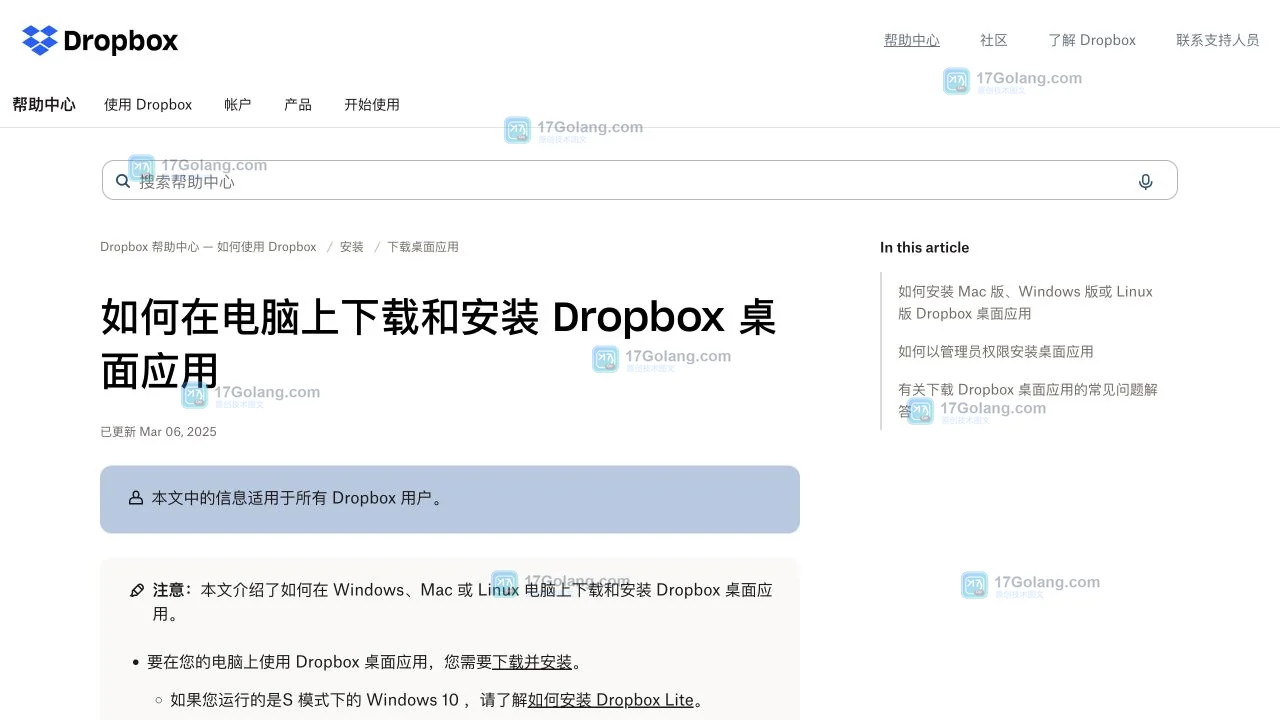Jump to 如何安装 Mac 版、Windows 版或 Linux 版 section

(1026, 302)
